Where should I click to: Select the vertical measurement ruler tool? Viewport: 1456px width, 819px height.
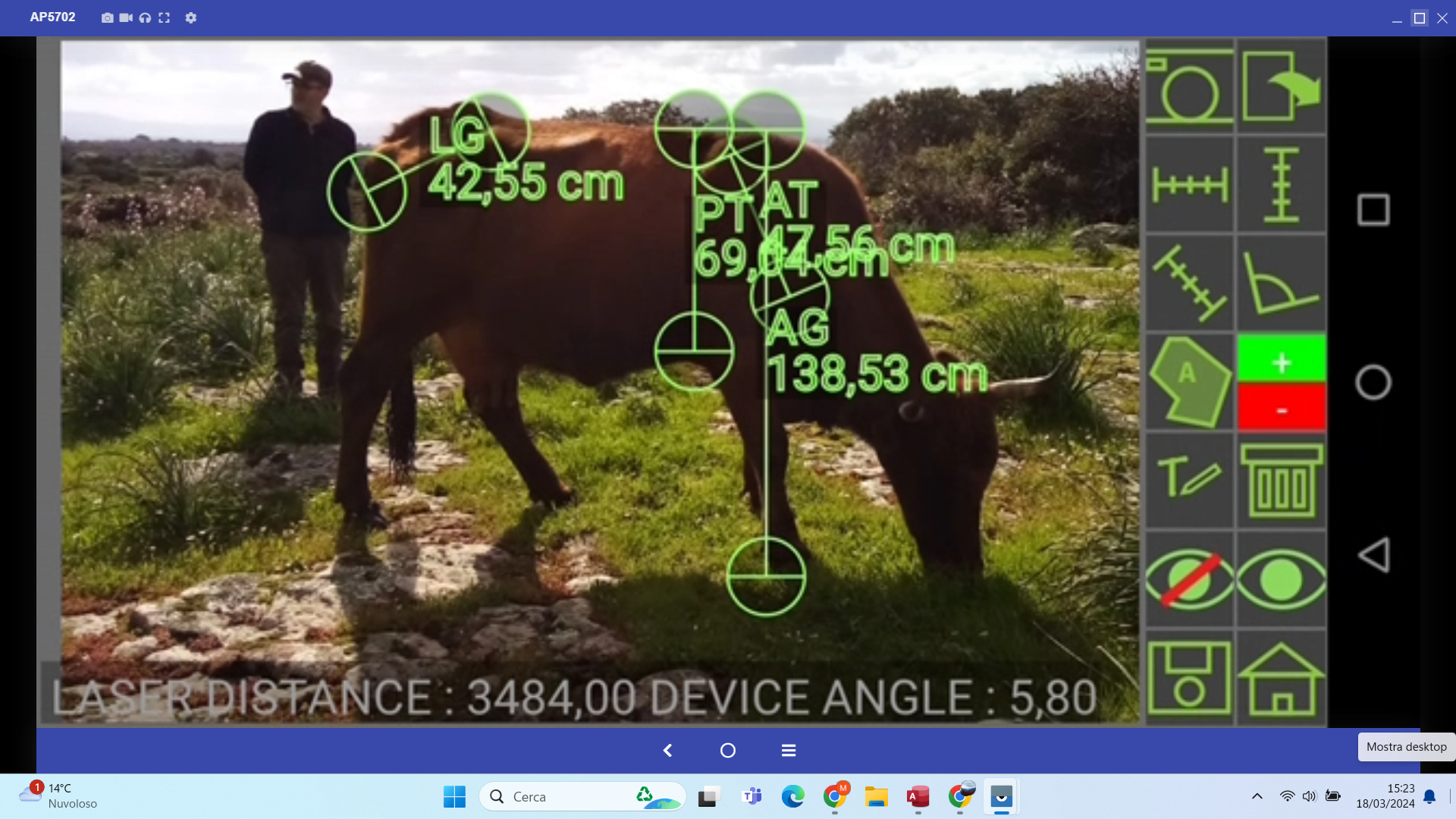click(x=1281, y=184)
